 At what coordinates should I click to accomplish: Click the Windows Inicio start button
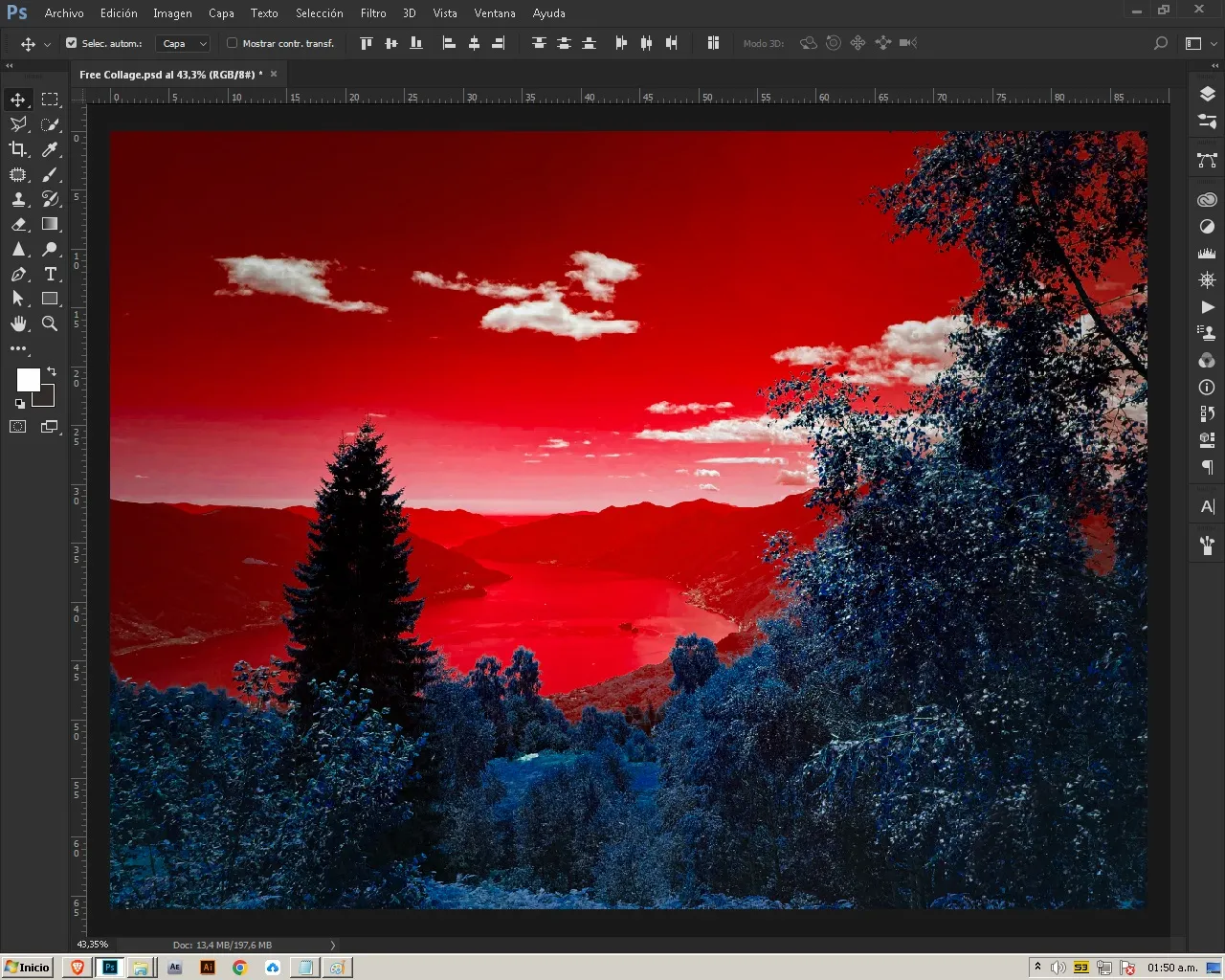click(x=27, y=968)
